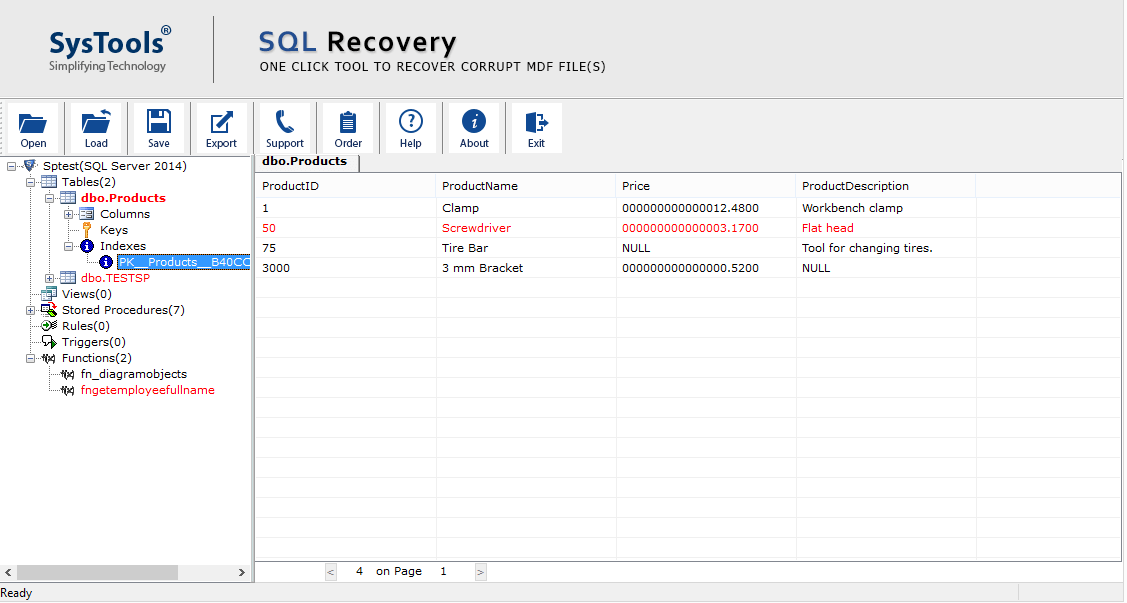Open the Help documentation
Screen dimensions: 1127x603
pyautogui.click(x=410, y=127)
